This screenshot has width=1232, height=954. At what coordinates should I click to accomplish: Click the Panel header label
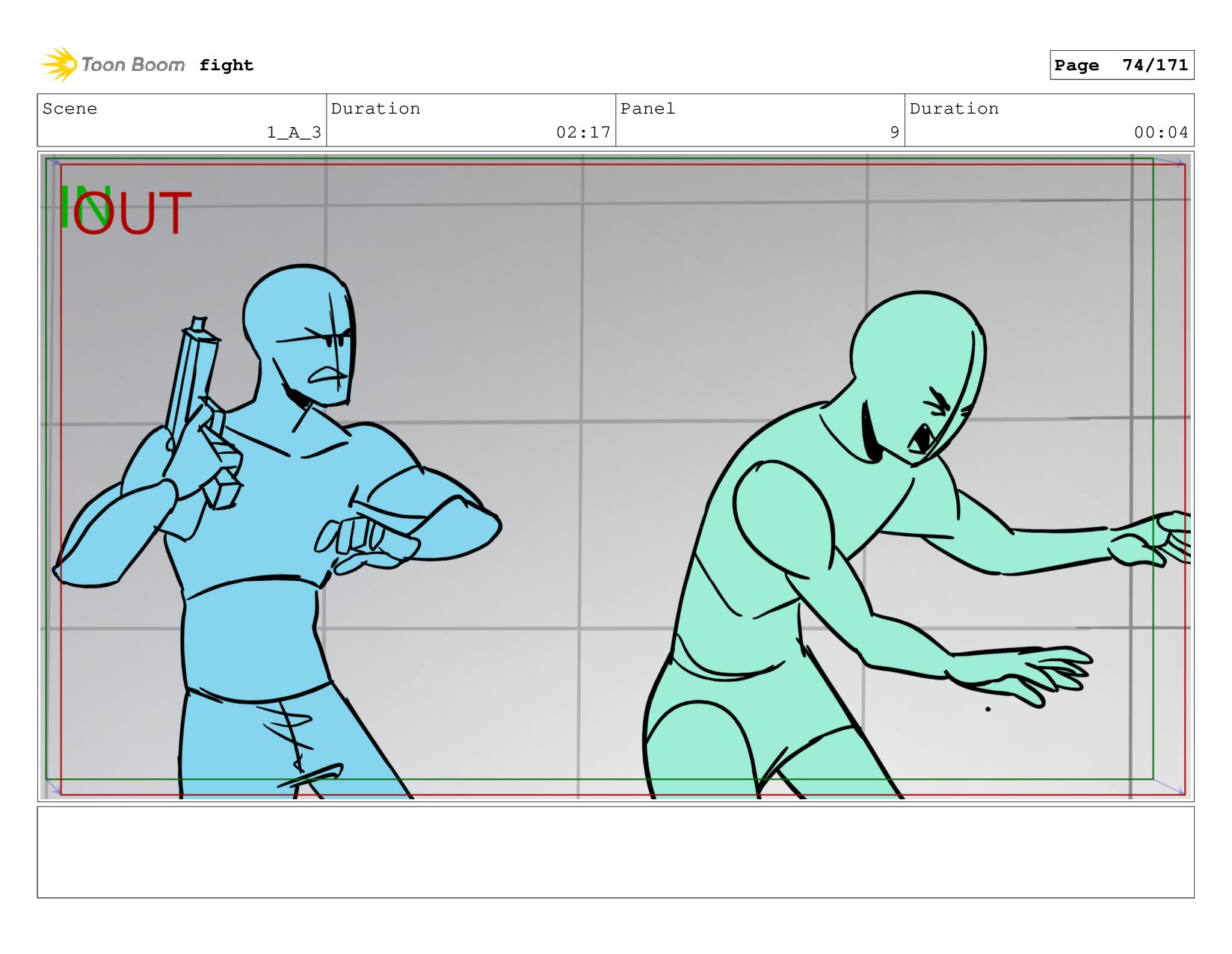tap(647, 108)
